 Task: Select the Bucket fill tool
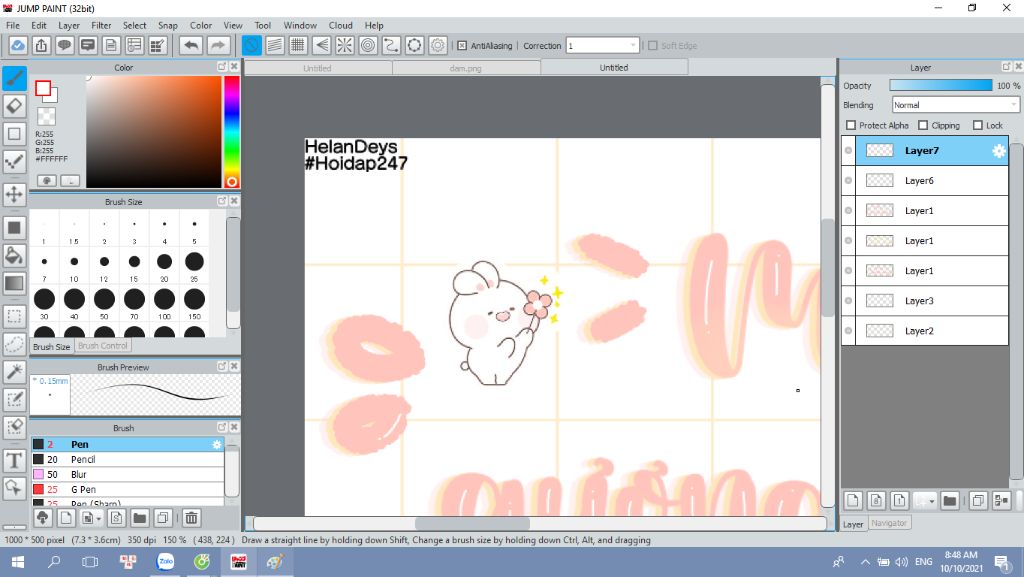tap(14, 255)
